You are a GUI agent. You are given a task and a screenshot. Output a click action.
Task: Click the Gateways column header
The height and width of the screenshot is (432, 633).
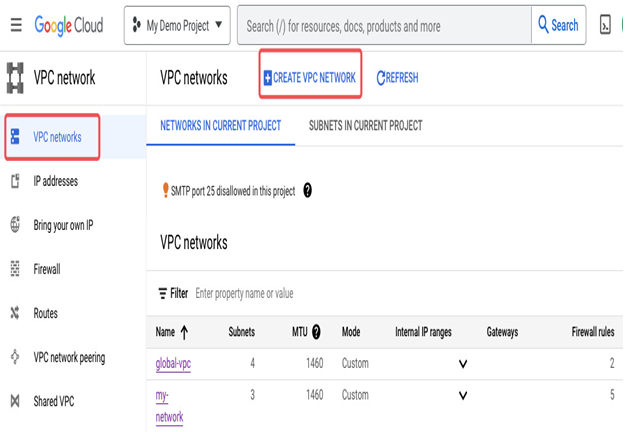[502, 332]
